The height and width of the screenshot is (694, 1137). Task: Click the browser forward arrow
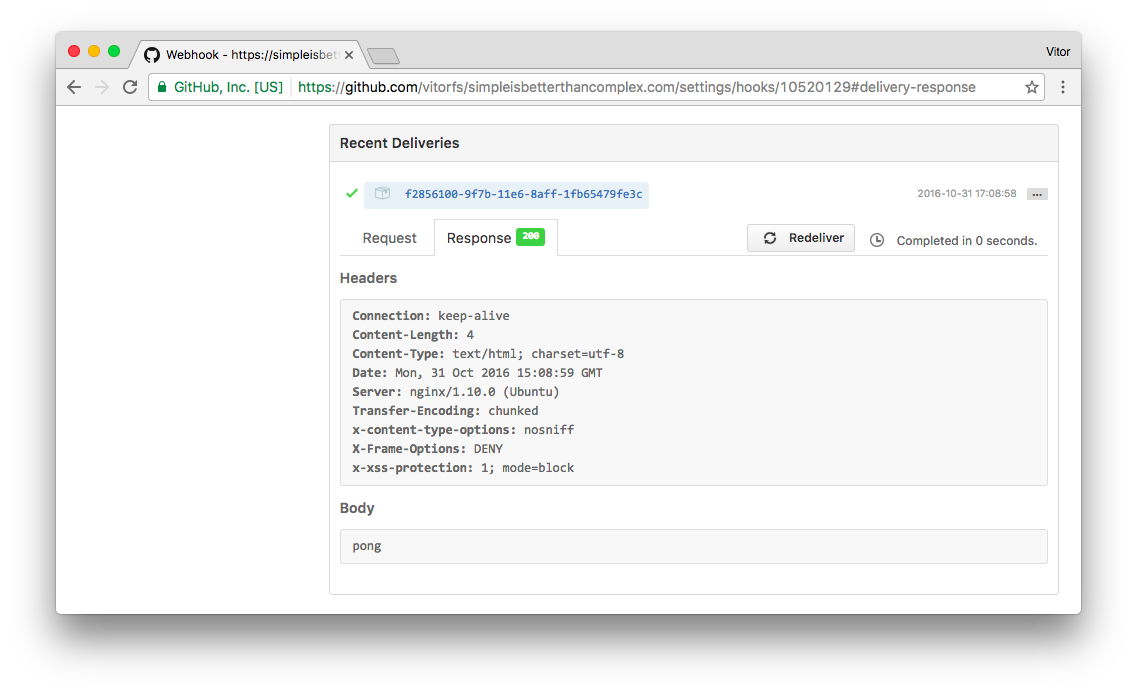click(x=102, y=87)
